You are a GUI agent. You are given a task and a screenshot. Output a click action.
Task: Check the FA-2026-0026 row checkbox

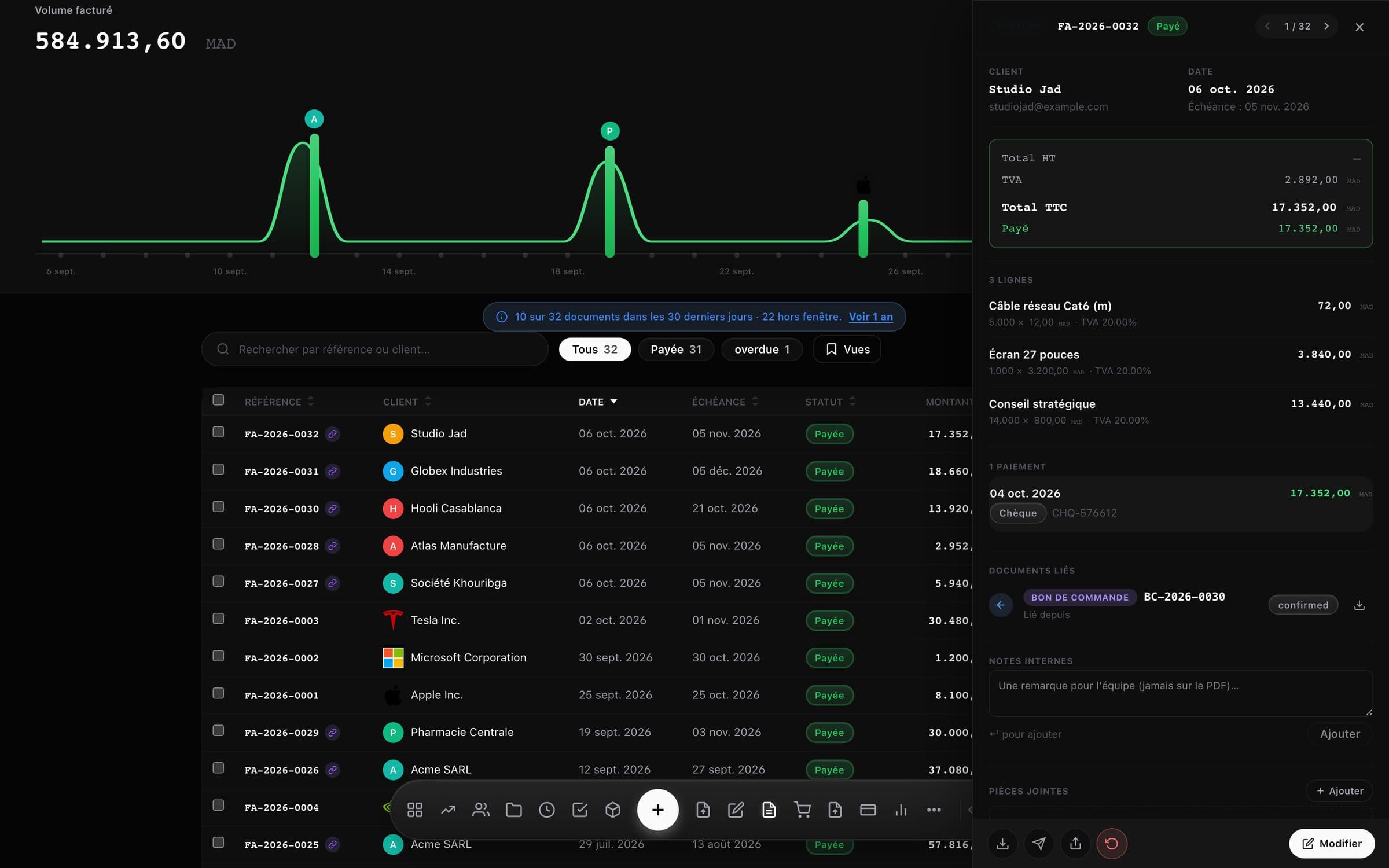[x=218, y=767]
